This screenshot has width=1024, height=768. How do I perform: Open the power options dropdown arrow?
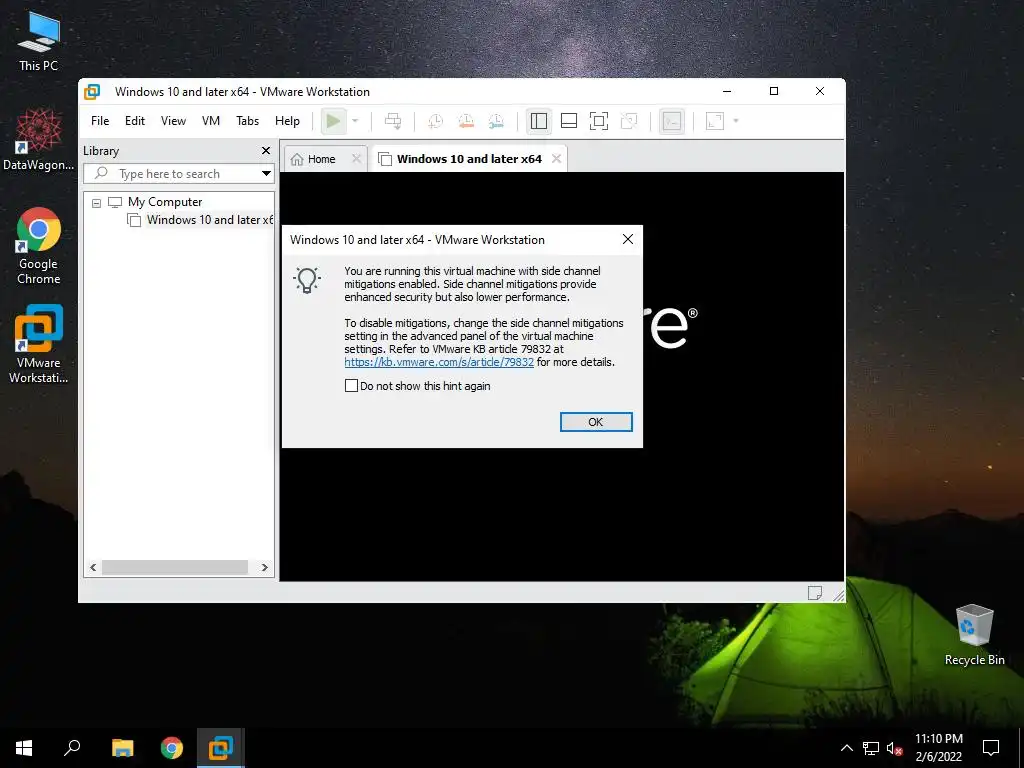click(x=355, y=121)
